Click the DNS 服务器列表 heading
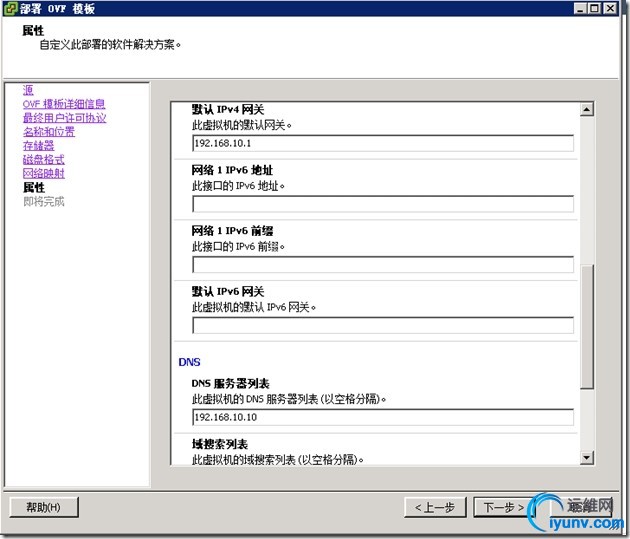The height and width of the screenshot is (539, 630). 231,384
